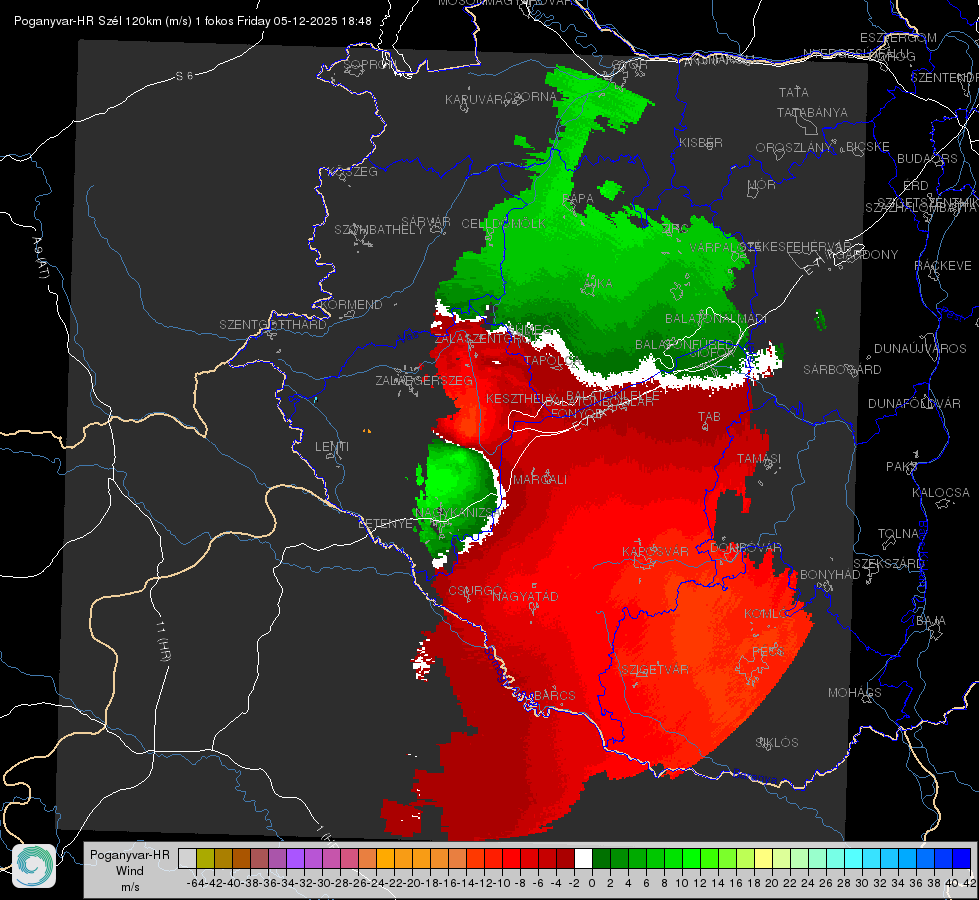The height and width of the screenshot is (900, 979).
Task: Click the BICSKE city label
Action: [x=868, y=146]
